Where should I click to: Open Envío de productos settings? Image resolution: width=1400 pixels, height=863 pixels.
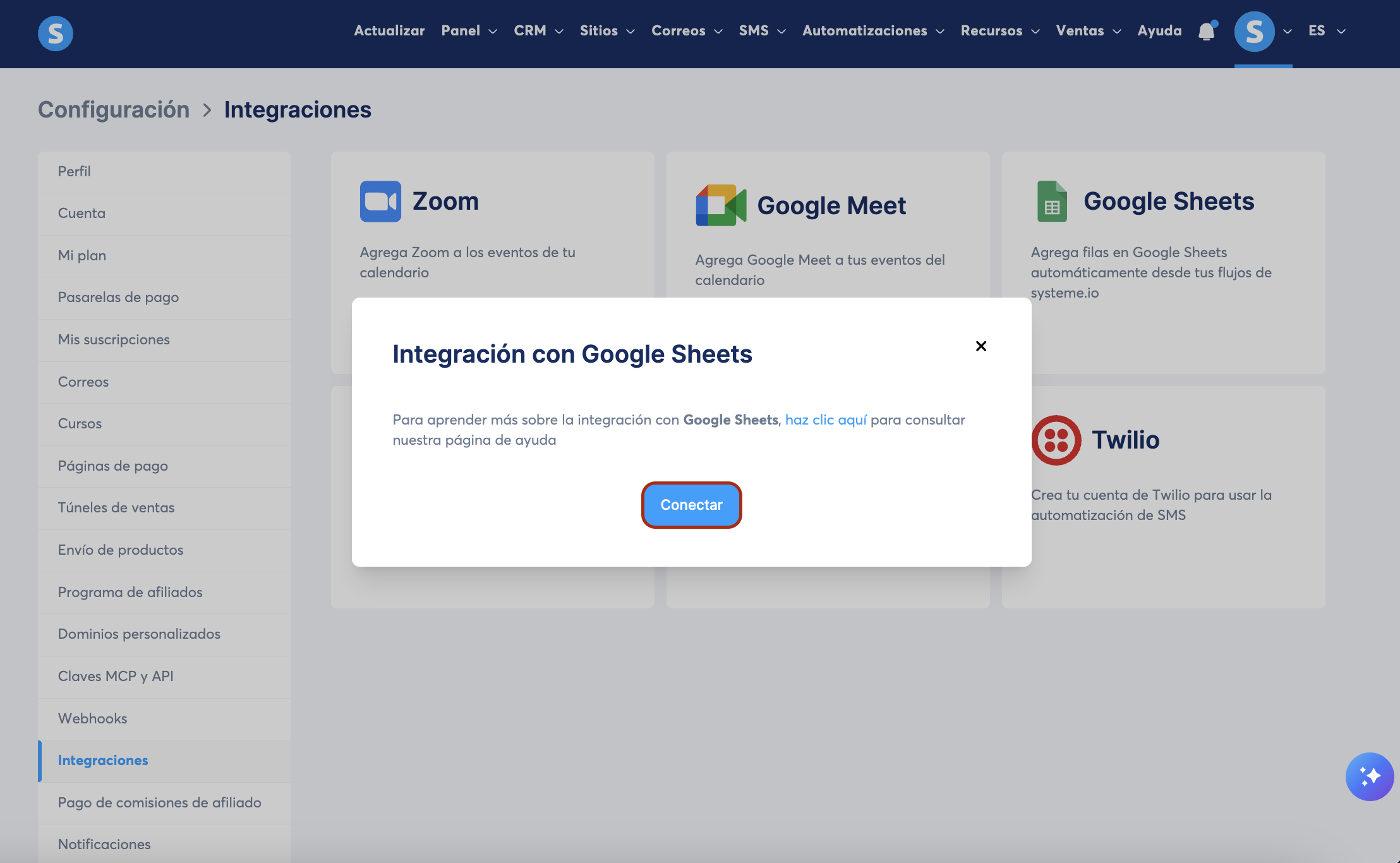(x=164, y=550)
